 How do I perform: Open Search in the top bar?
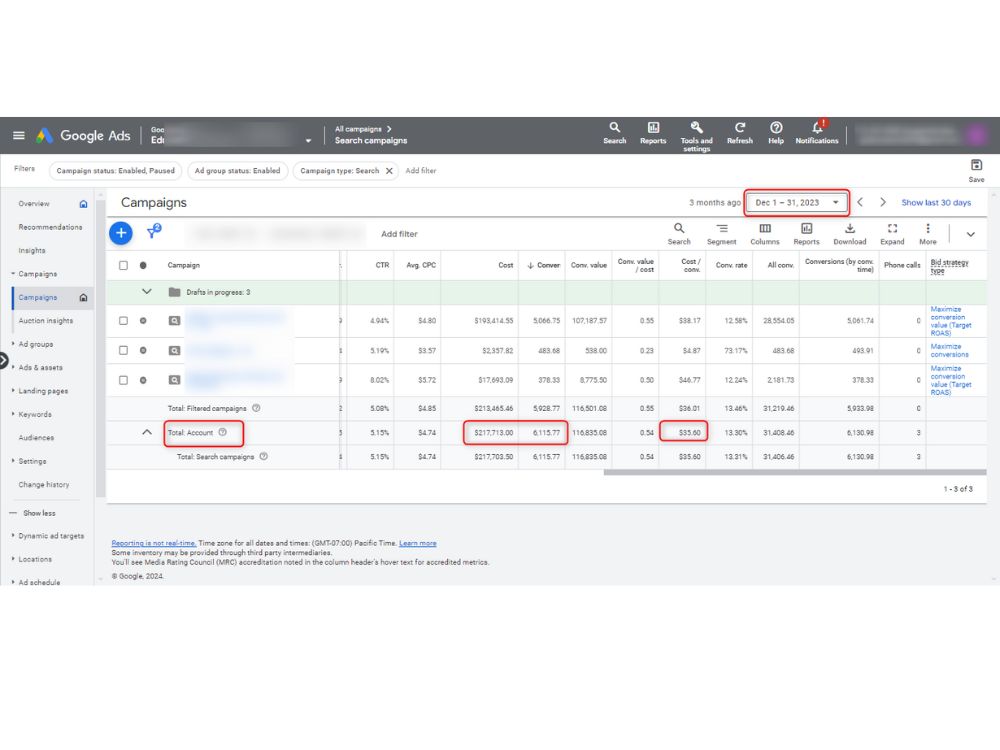point(614,133)
